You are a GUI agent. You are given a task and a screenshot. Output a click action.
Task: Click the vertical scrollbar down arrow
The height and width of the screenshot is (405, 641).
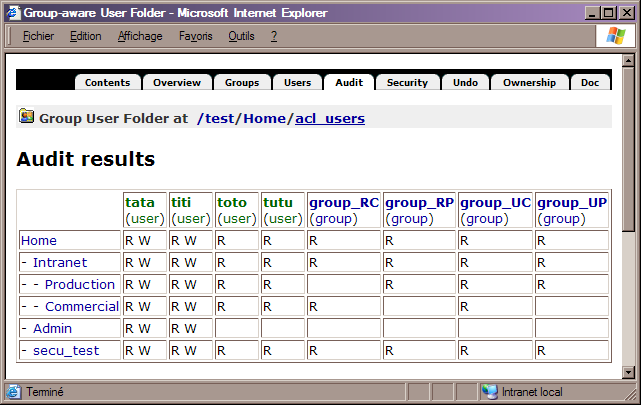coord(628,372)
